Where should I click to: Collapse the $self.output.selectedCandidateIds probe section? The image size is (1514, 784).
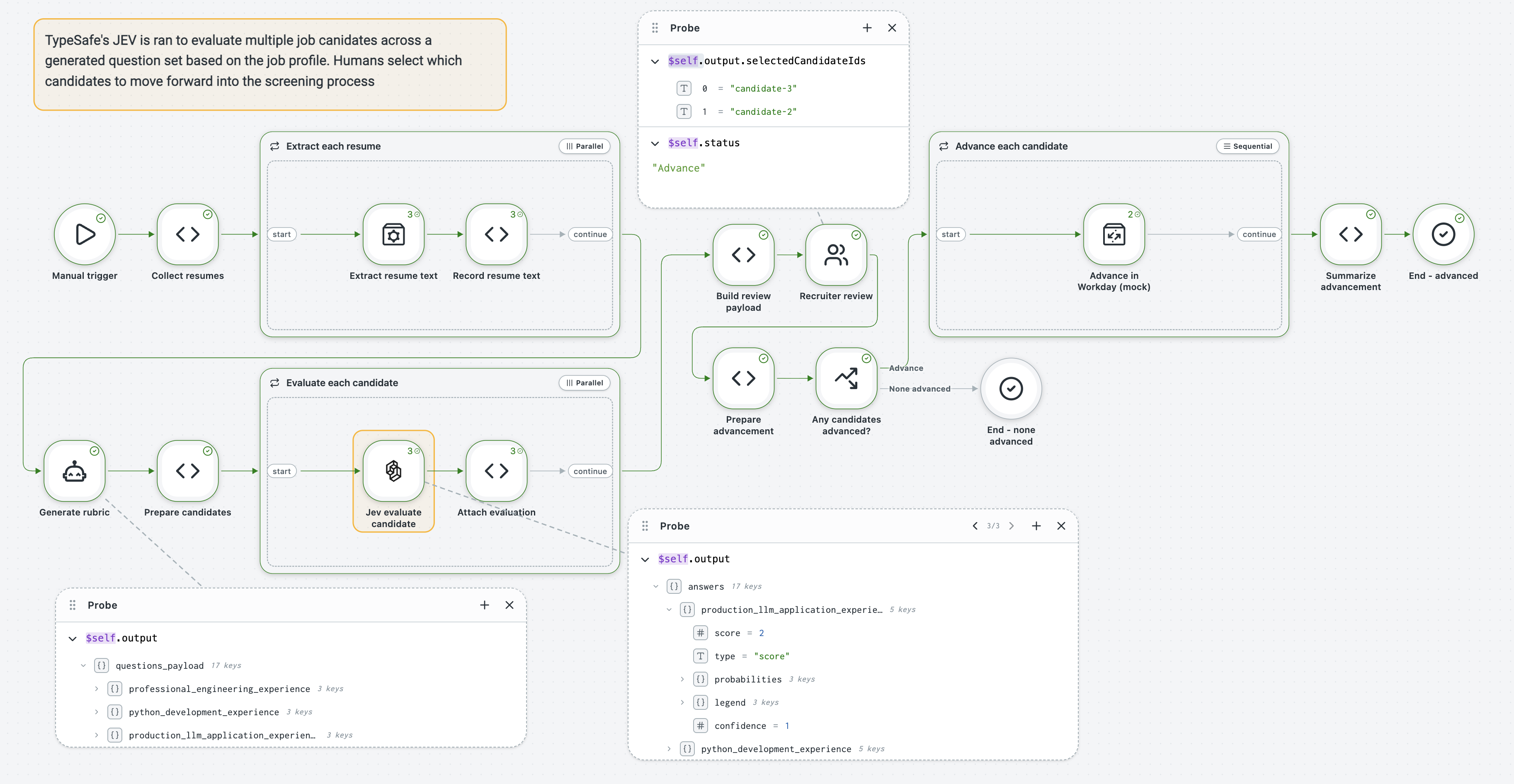tap(655, 61)
